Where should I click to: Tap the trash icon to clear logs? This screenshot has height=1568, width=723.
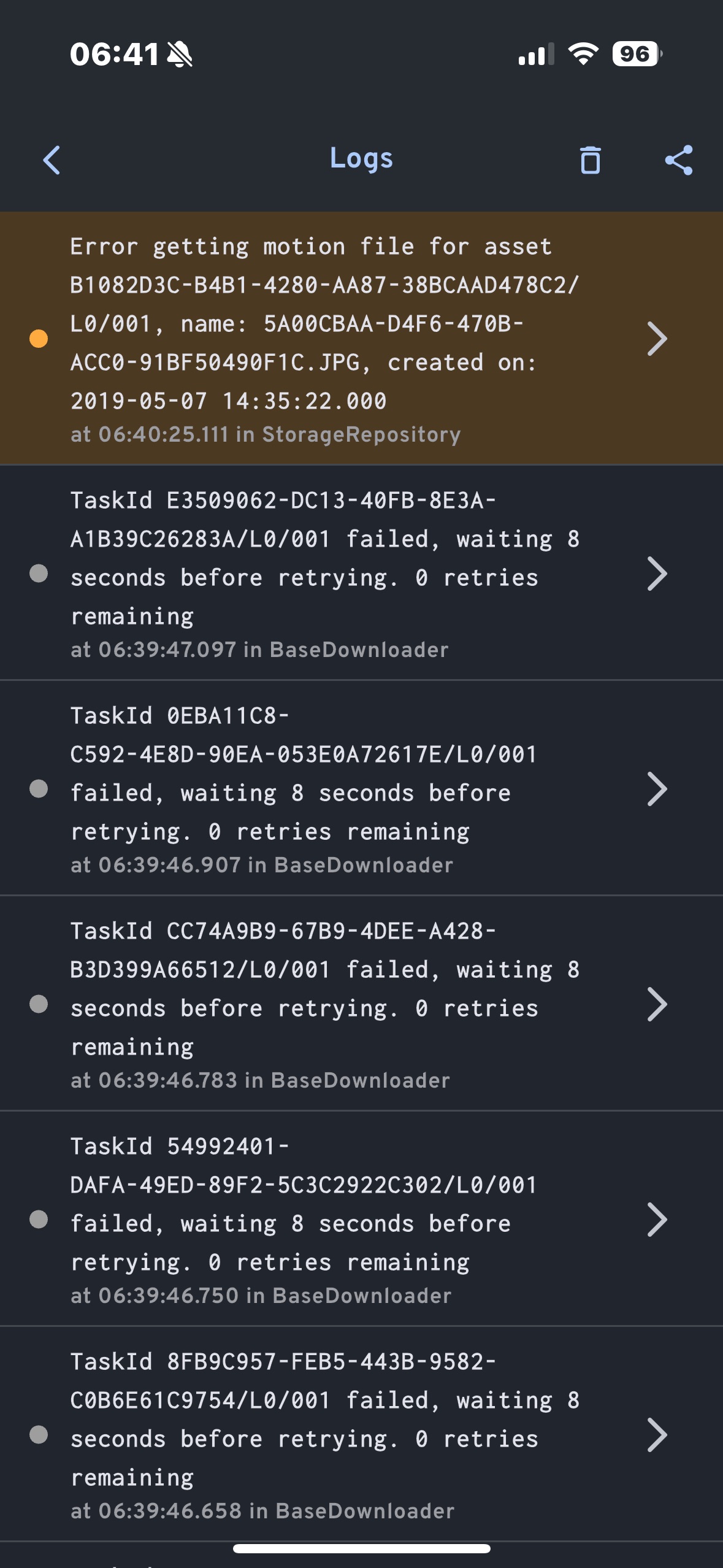[590, 160]
